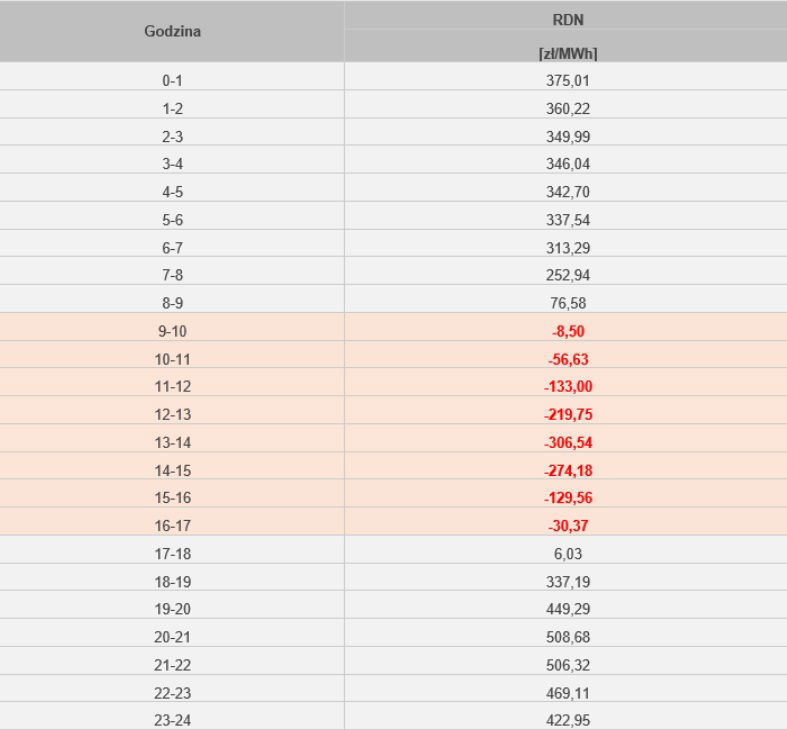This screenshot has height=730, width=787.
Task: Select highlighted 10-11 hour row
Action: pyautogui.click(x=172, y=359)
